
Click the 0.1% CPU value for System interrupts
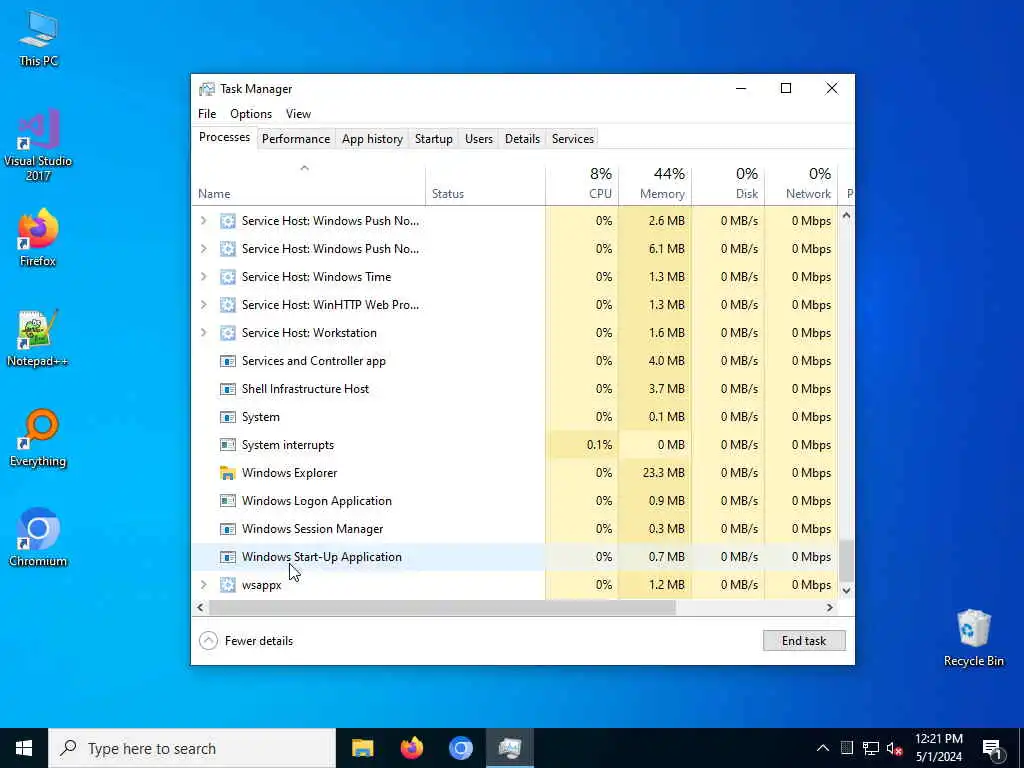tap(599, 445)
